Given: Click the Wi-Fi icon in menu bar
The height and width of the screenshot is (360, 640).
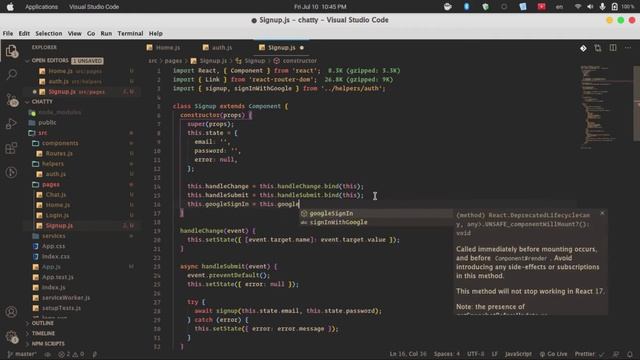Looking at the screenshot, I should pos(578,7).
